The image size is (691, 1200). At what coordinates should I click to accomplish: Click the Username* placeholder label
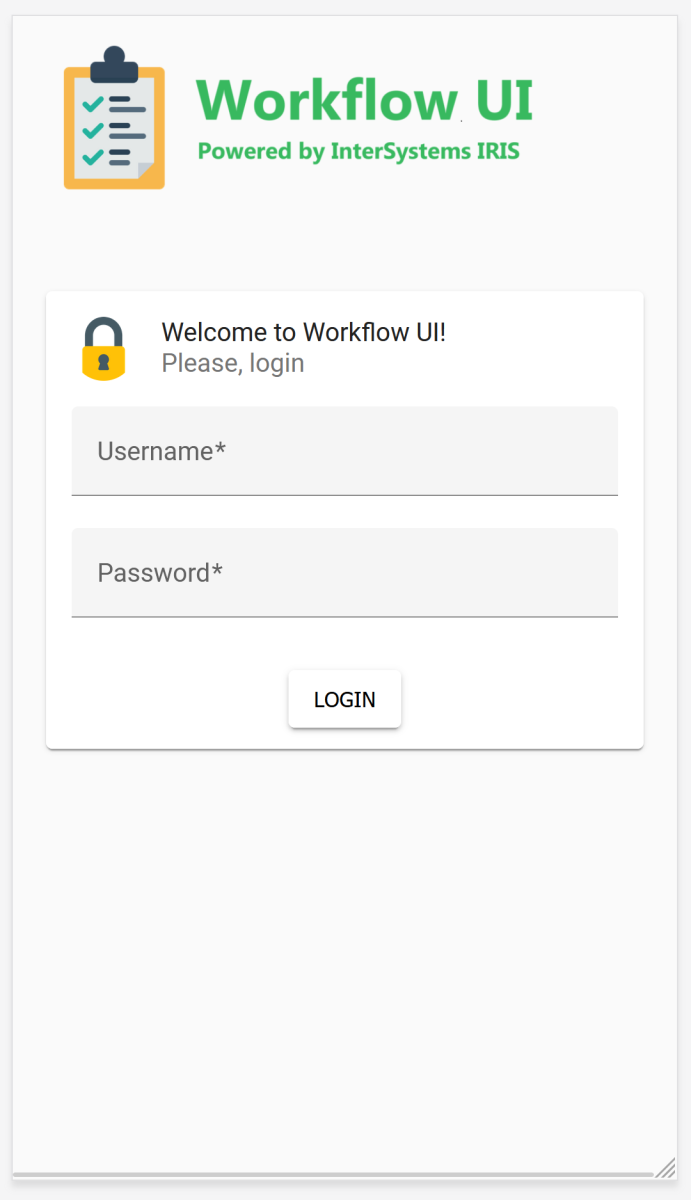click(161, 451)
